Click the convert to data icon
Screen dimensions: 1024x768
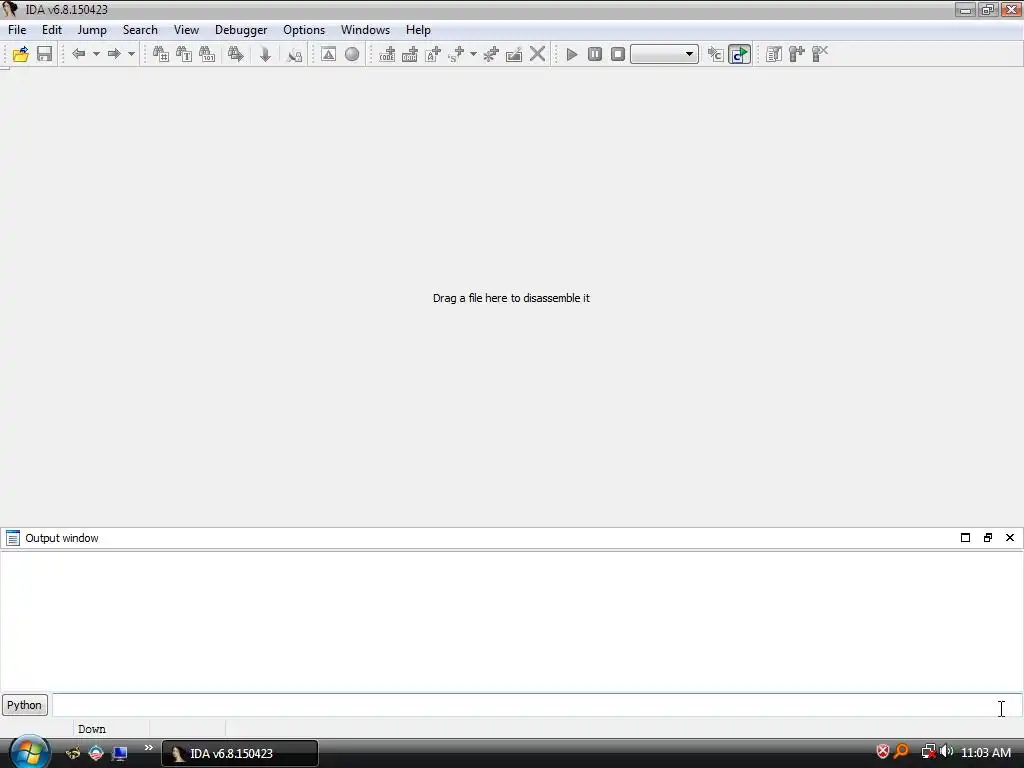click(410, 54)
